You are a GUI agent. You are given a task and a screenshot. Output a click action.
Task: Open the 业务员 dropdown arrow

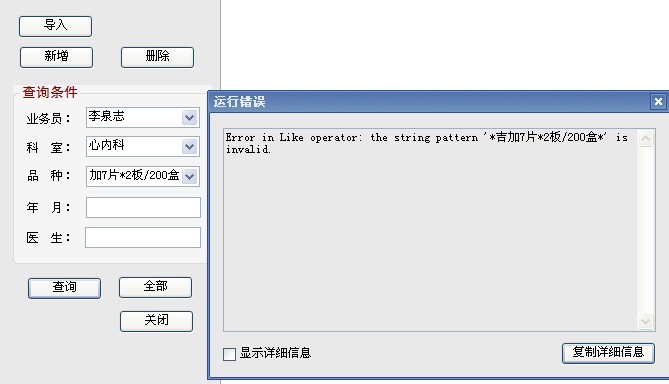tap(189, 117)
